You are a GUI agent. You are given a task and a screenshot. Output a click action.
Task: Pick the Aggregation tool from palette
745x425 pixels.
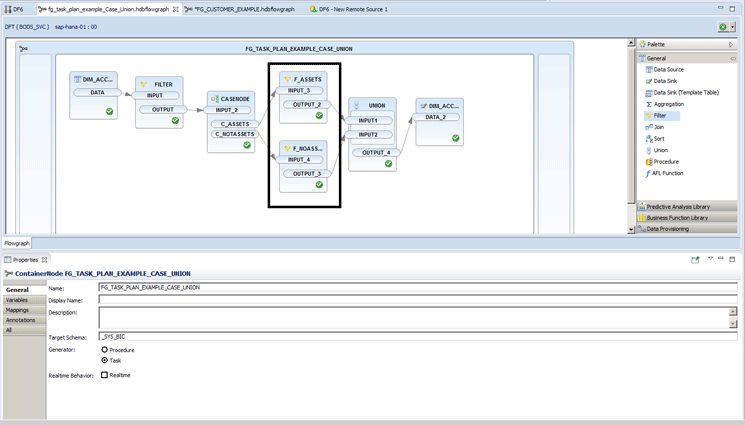(x=668, y=104)
